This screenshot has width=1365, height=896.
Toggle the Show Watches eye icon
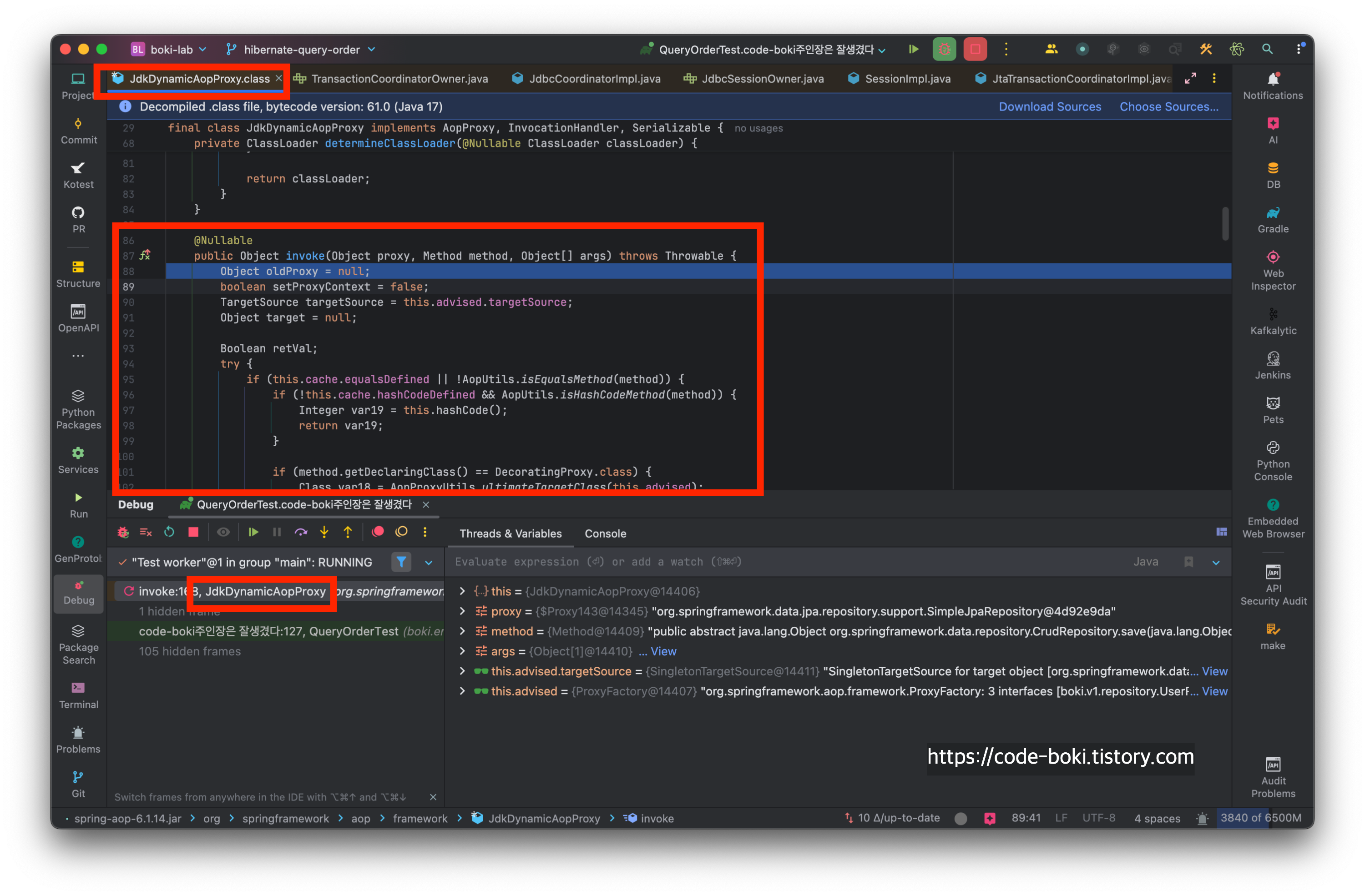[x=223, y=532]
